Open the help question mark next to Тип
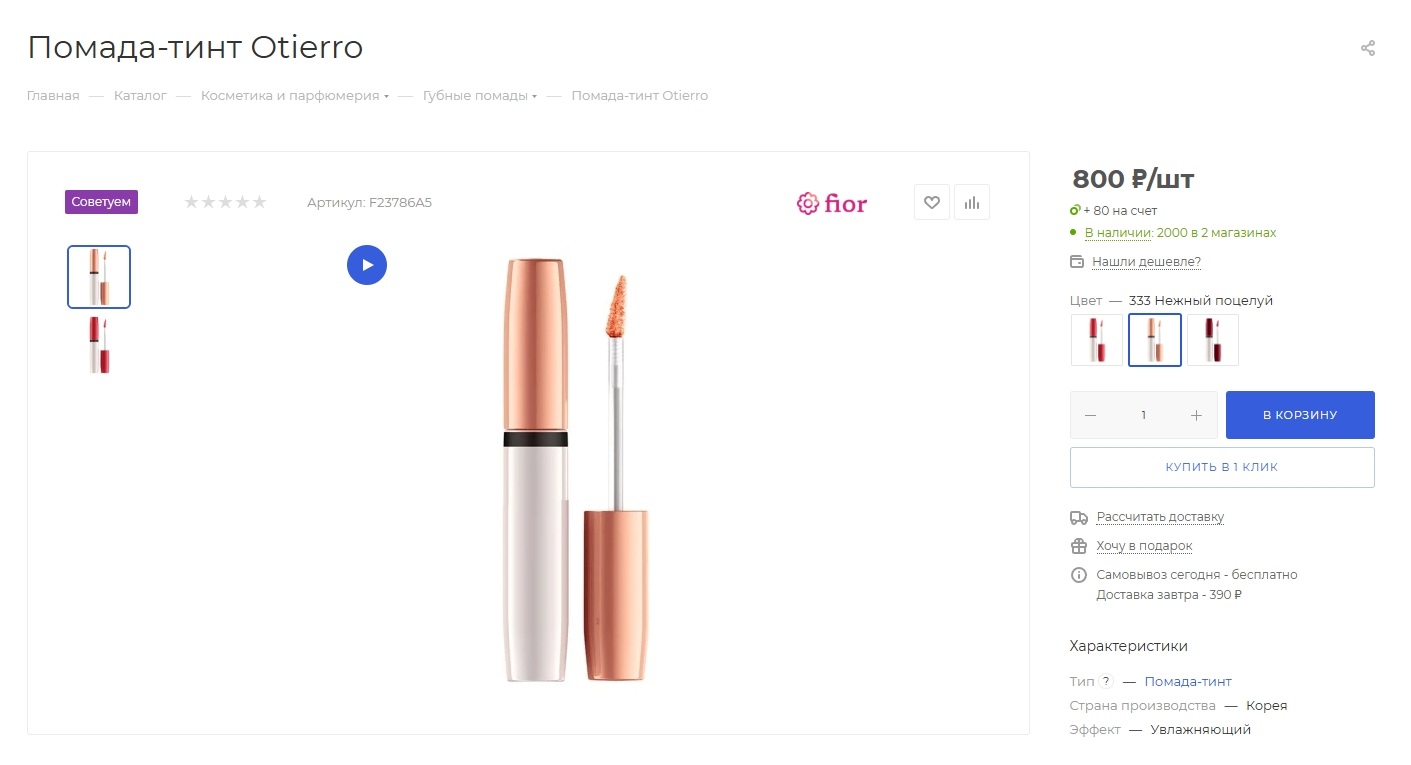Viewport: 1411px width, 765px height. click(1106, 681)
